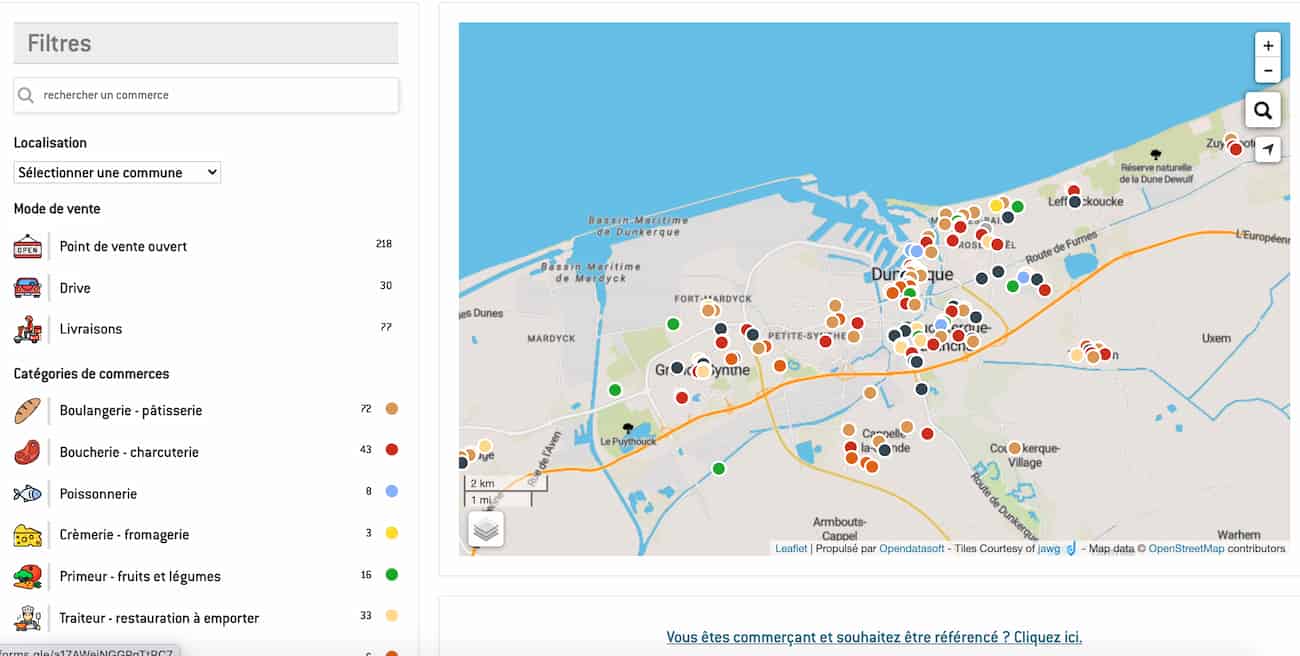Toggle the Point de vente ouvert filter
The width and height of the screenshot is (1300, 656).
(x=123, y=246)
